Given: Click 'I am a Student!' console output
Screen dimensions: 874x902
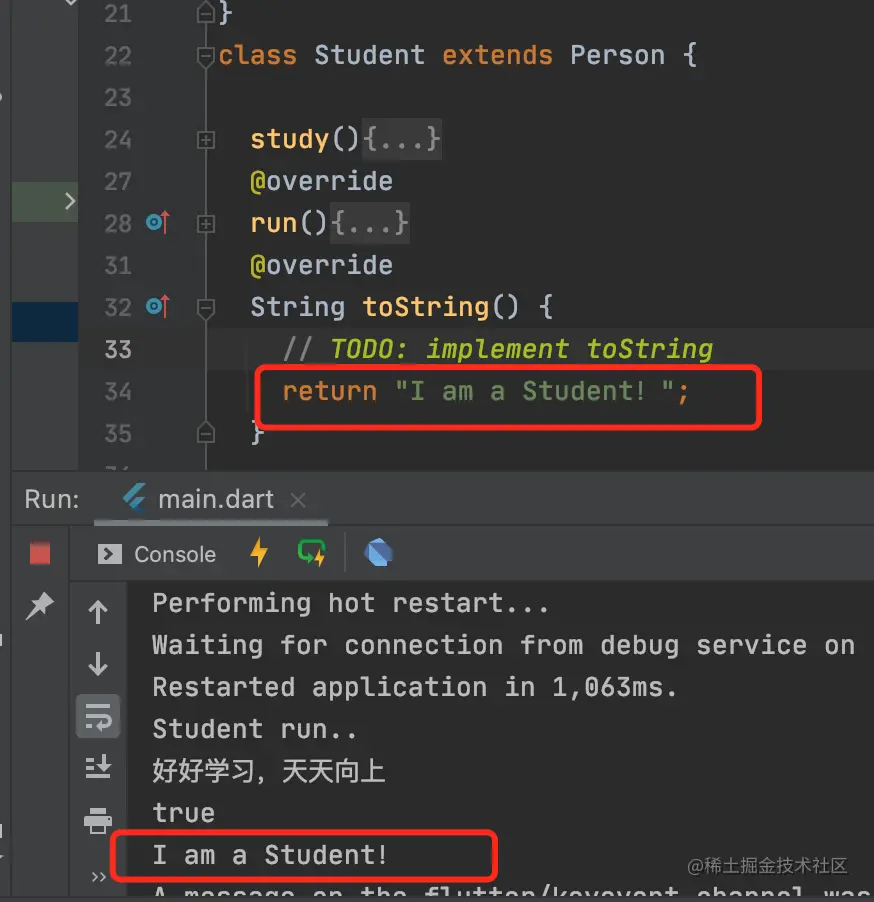Looking at the screenshot, I should [270, 855].
